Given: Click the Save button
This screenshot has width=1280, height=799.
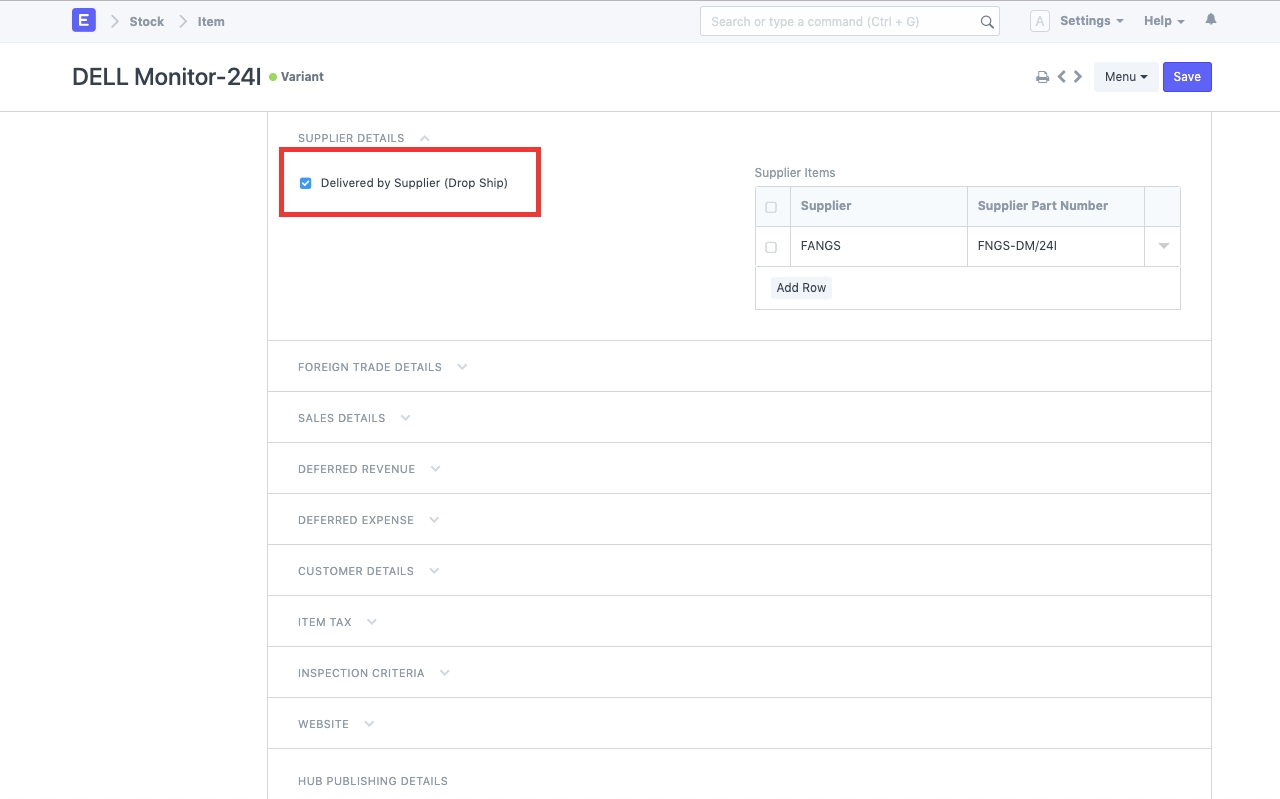Looking at the screenshot, I should click(1187, 77).
